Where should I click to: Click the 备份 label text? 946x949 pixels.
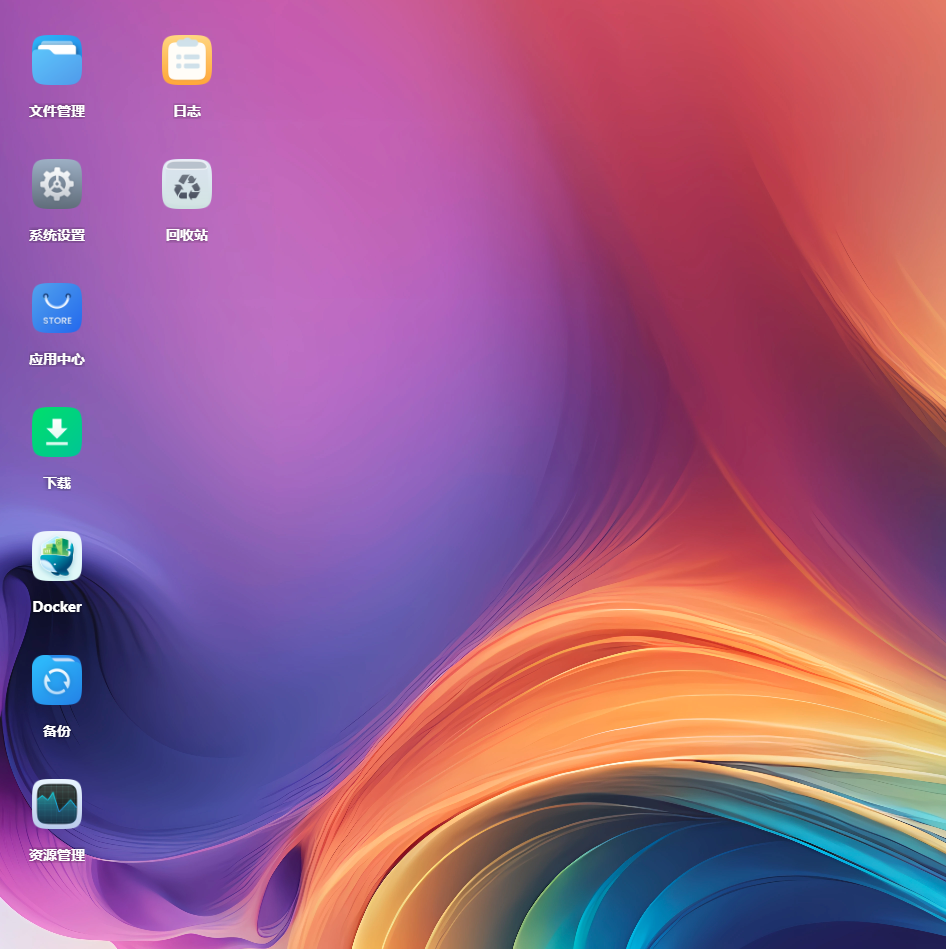tap(57, 731)
